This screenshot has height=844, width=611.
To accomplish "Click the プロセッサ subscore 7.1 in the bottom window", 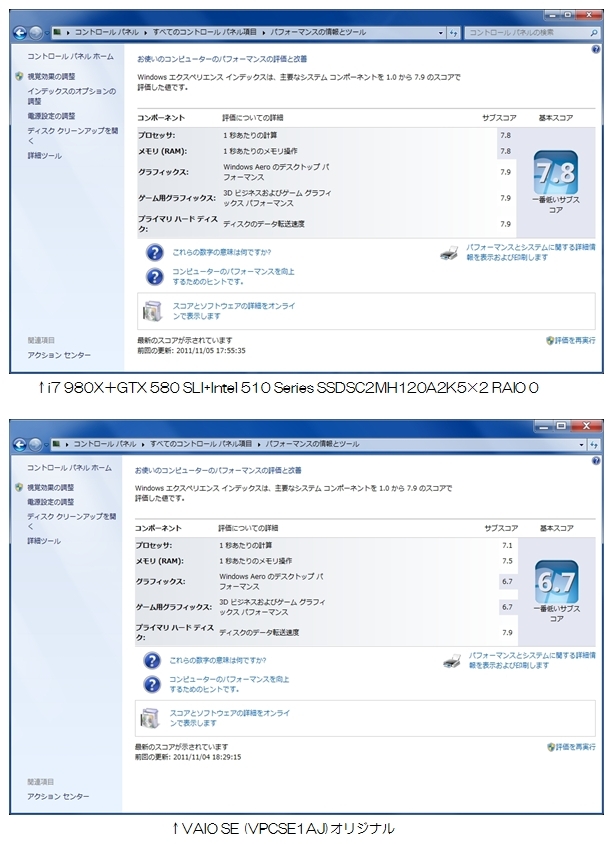I will click(507, 545).
